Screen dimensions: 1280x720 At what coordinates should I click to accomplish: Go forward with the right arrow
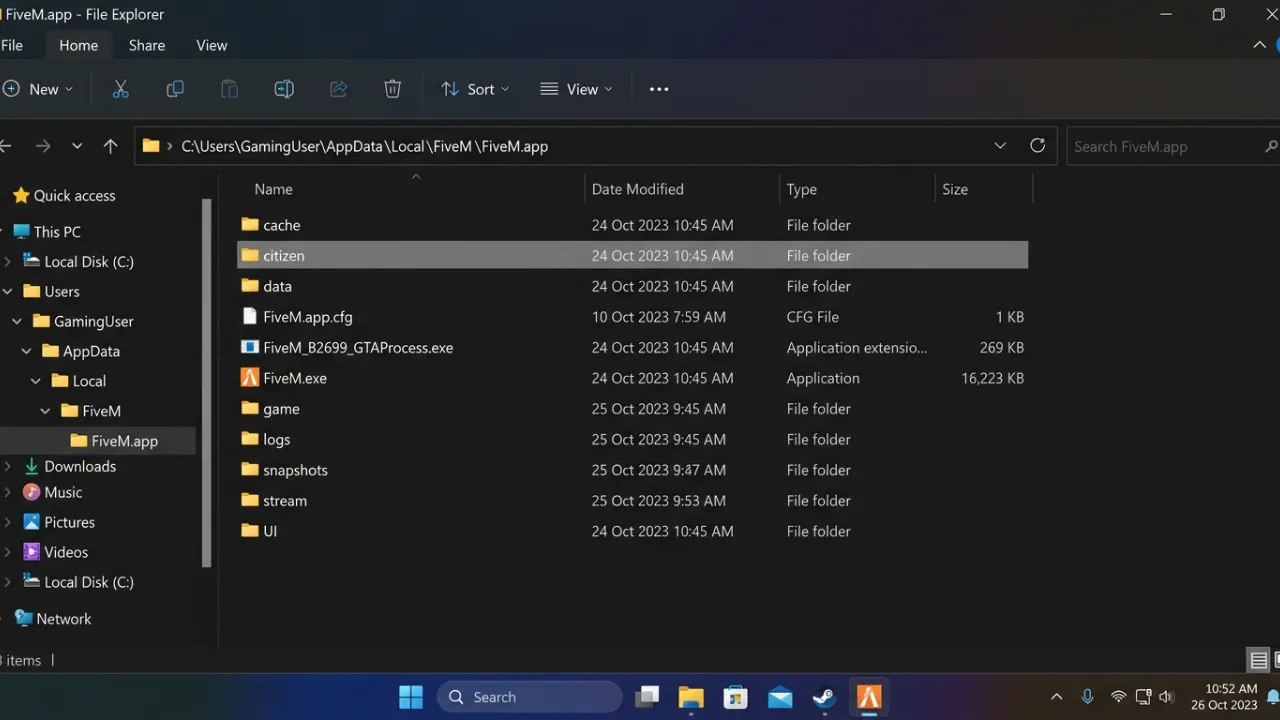point(43,146)
